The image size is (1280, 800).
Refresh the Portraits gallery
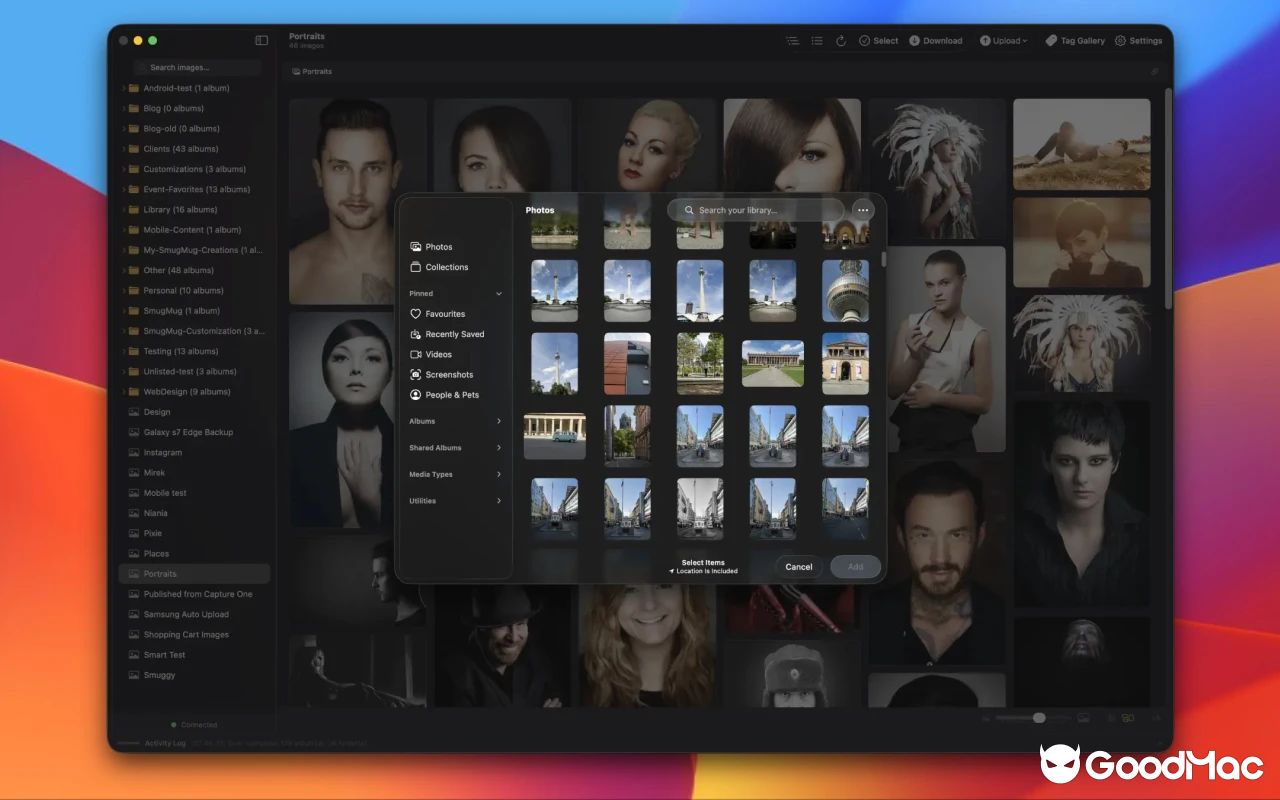(x=842, y=40)
